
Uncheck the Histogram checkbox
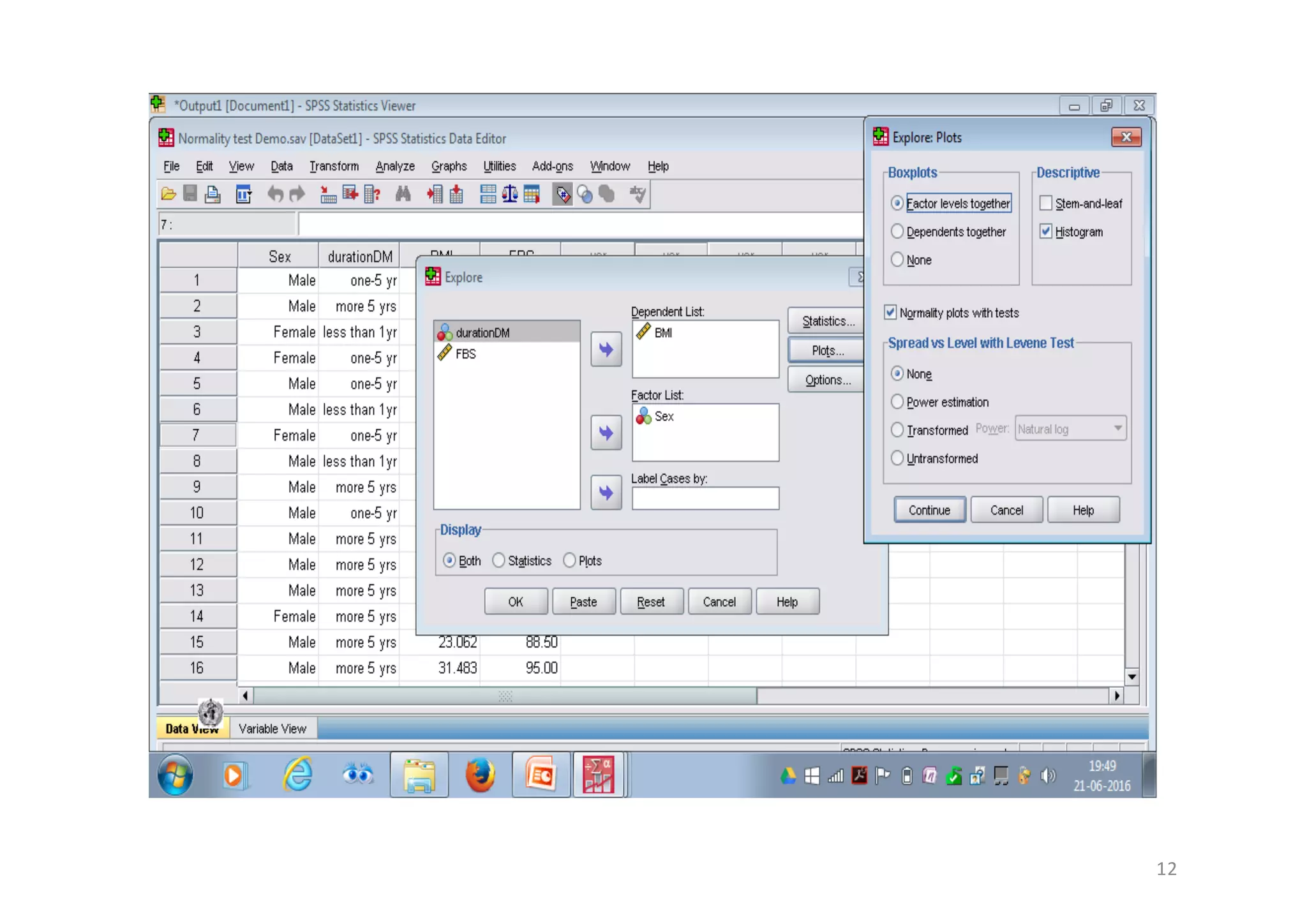(x=1045, y=232)
